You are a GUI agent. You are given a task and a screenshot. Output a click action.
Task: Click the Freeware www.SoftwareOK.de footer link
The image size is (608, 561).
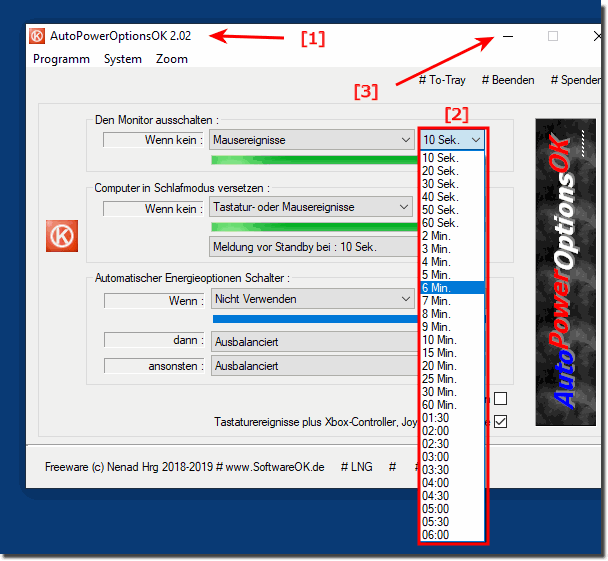tap(185, 467)
